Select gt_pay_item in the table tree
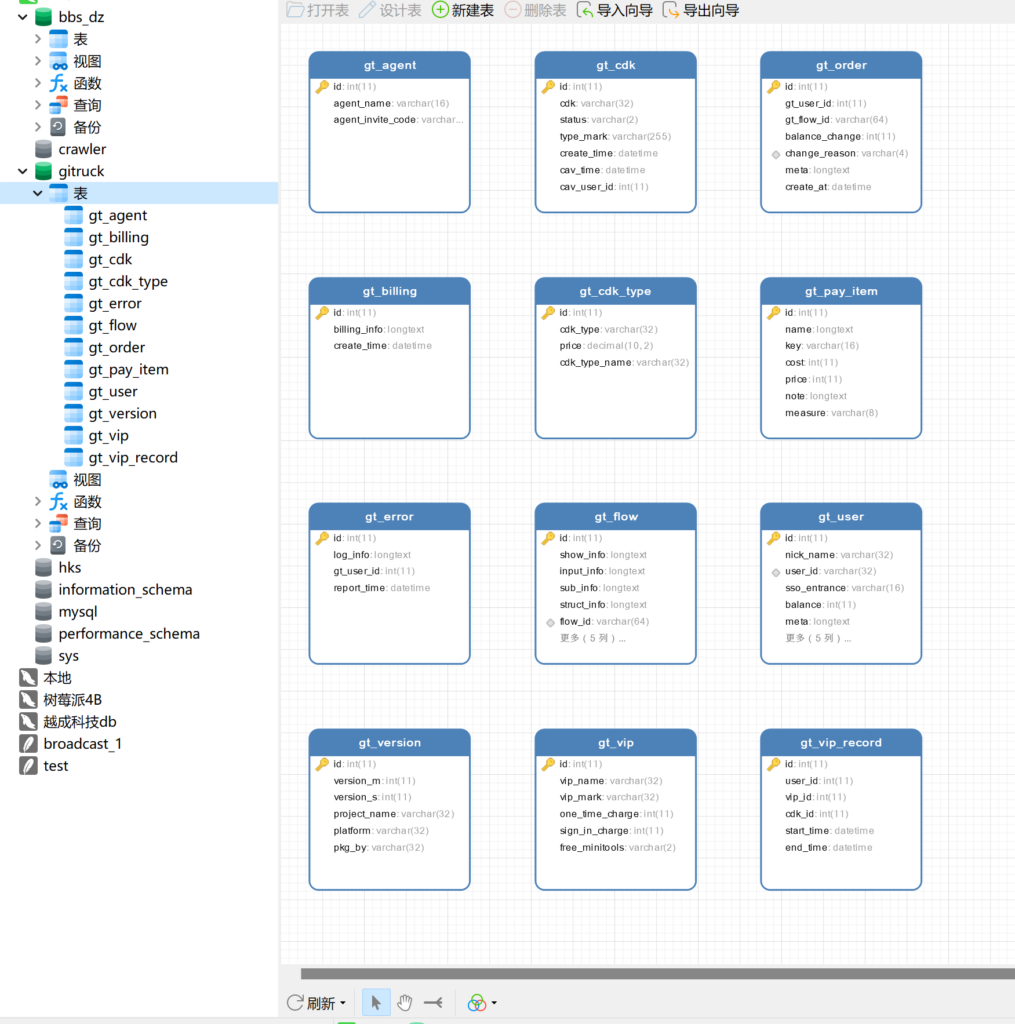1015x1024 pixels. (128, 370)
